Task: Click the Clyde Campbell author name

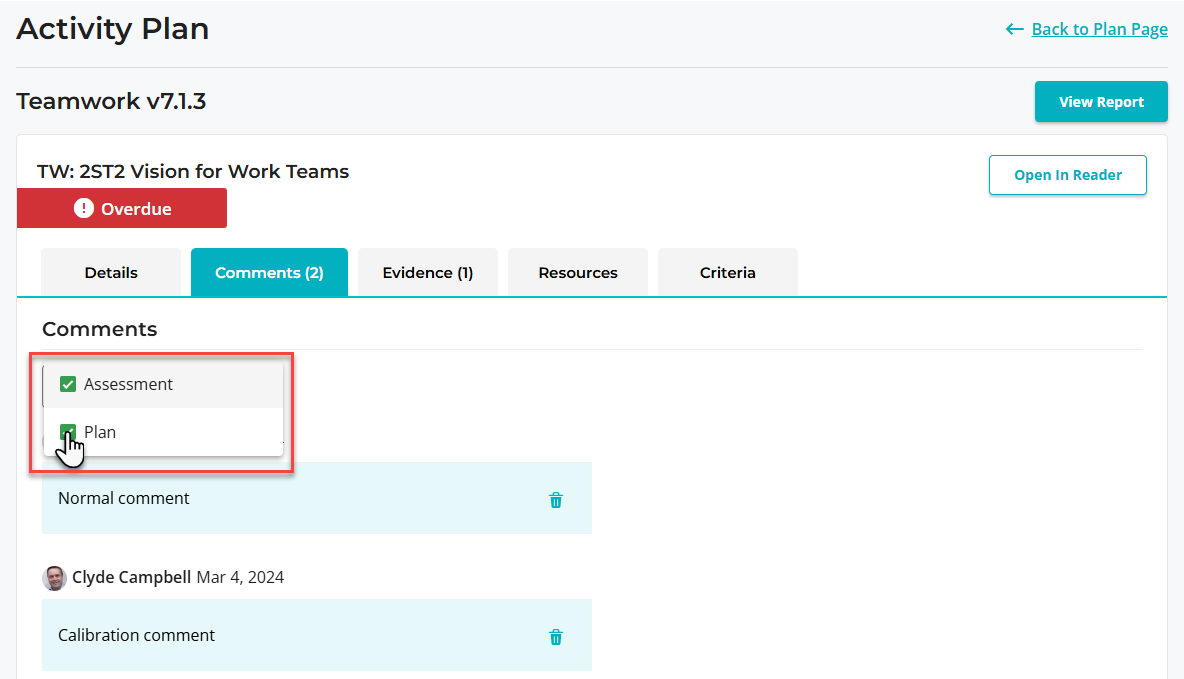Action: (x=131, y=577)
